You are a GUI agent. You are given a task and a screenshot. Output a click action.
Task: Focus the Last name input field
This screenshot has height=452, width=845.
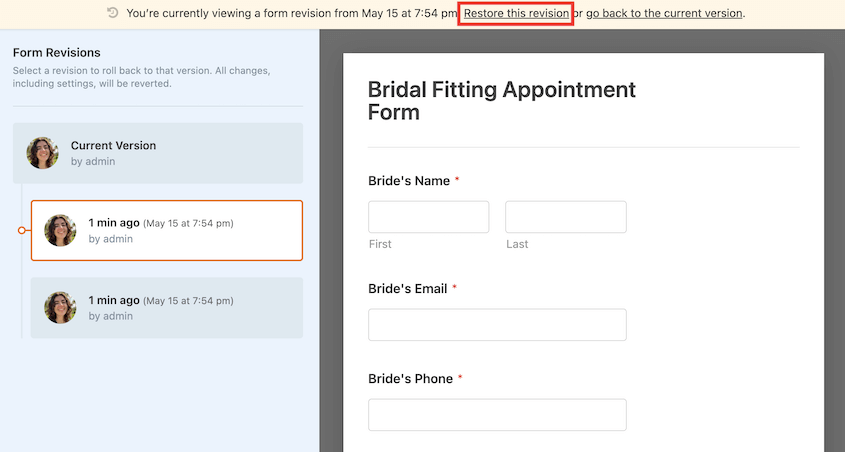[x=566, y=217]
